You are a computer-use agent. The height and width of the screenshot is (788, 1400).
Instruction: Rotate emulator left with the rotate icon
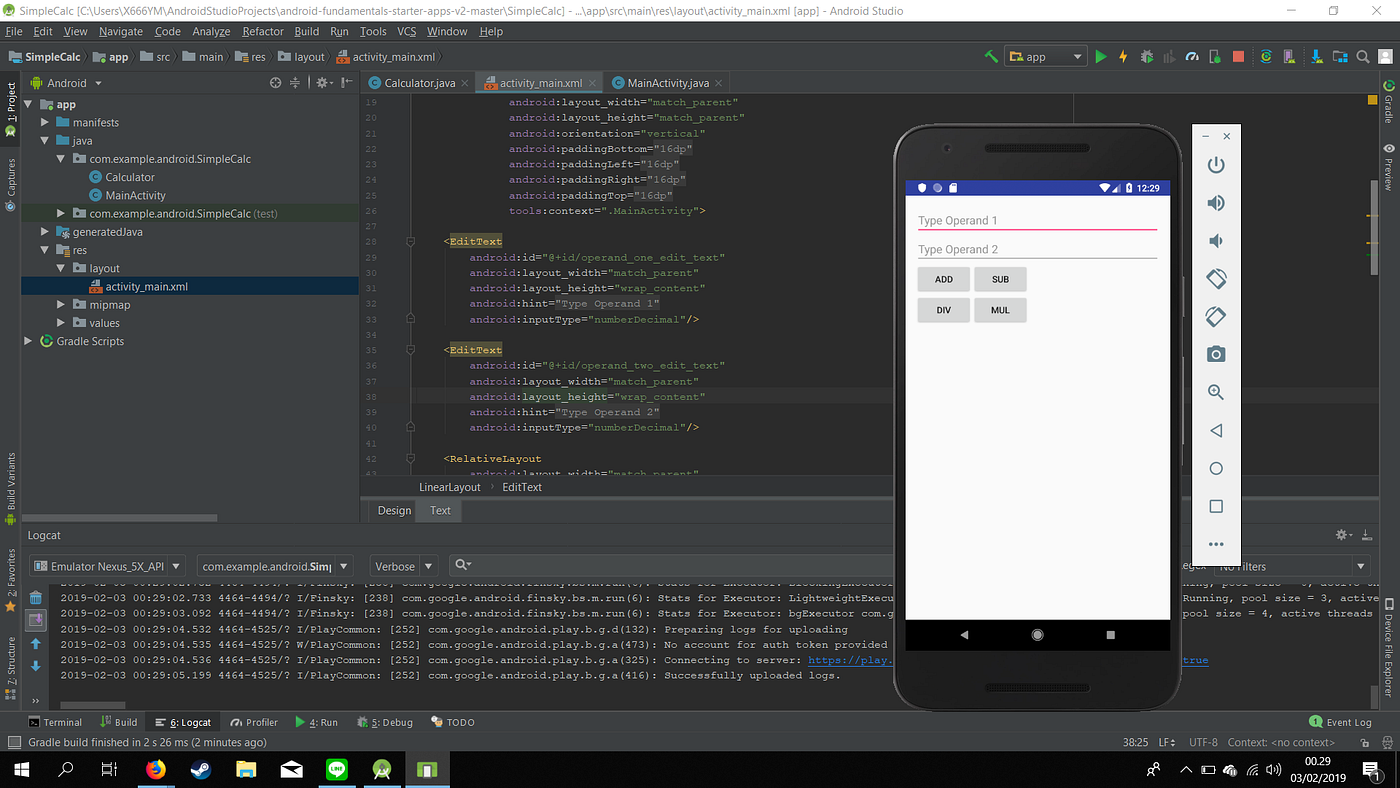point(1216,279)
